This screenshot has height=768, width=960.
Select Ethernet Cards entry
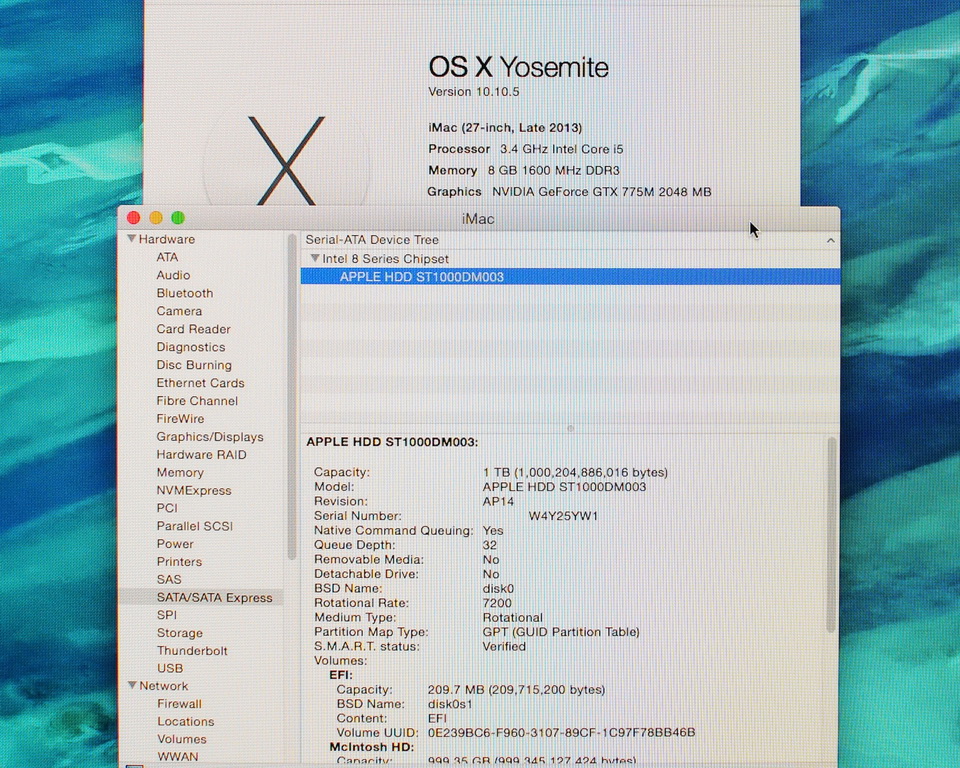tap(200, 383)
